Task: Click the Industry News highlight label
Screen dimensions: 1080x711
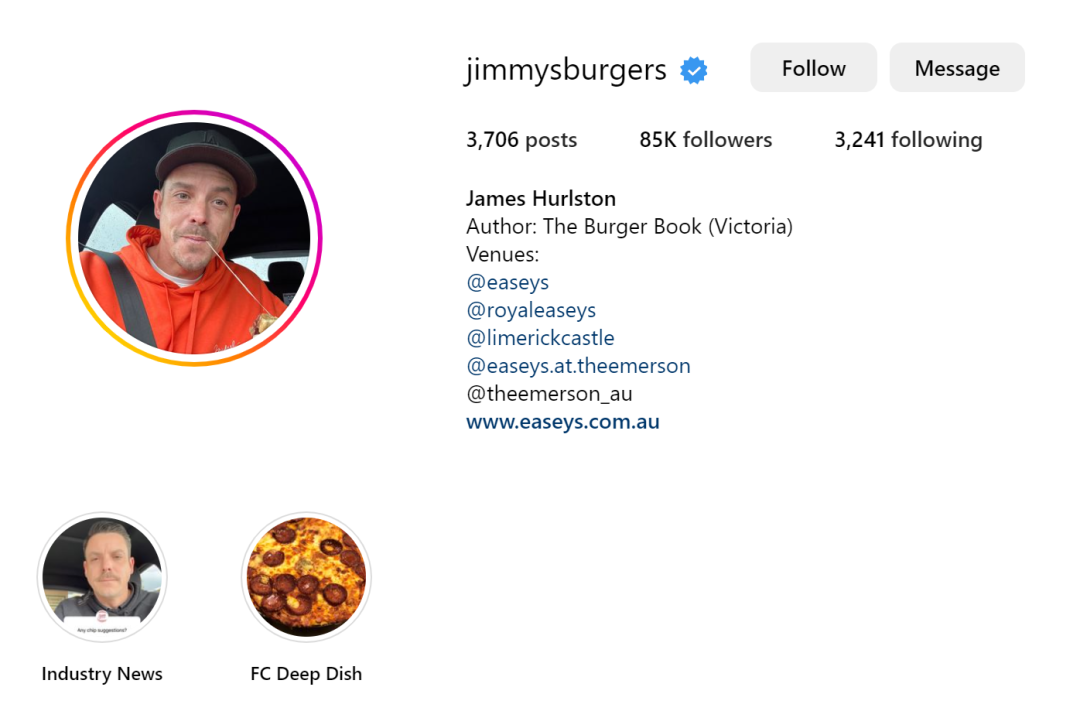Action: pos(102,674)
